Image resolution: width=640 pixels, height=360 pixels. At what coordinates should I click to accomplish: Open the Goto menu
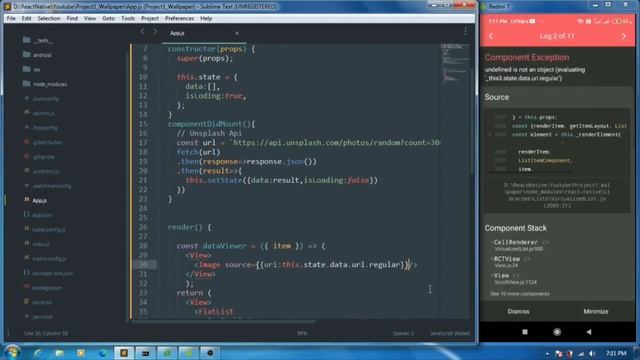(x=108, y=18)
